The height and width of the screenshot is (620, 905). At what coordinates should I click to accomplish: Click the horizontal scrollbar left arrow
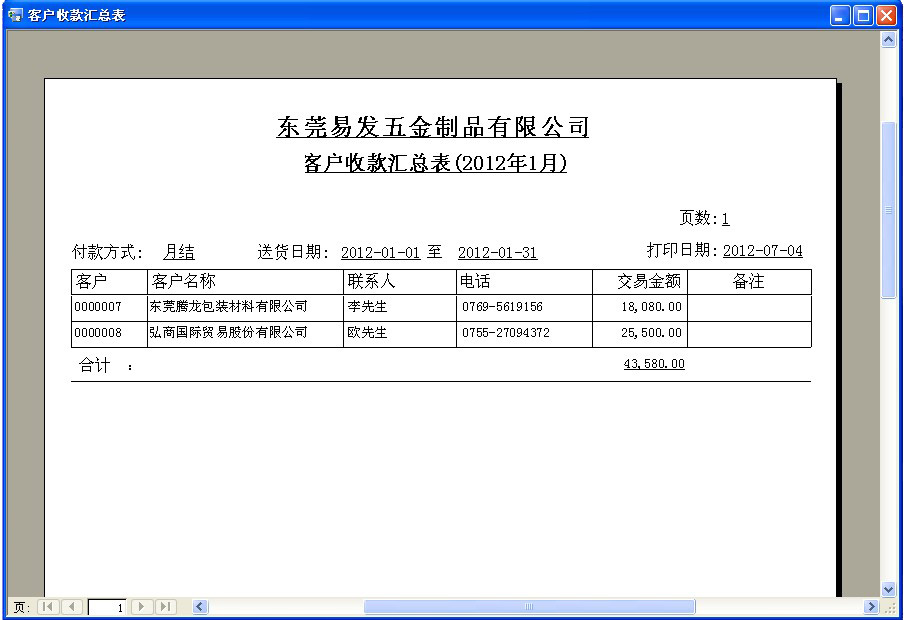pyautogui.click(x=200, y=607)
